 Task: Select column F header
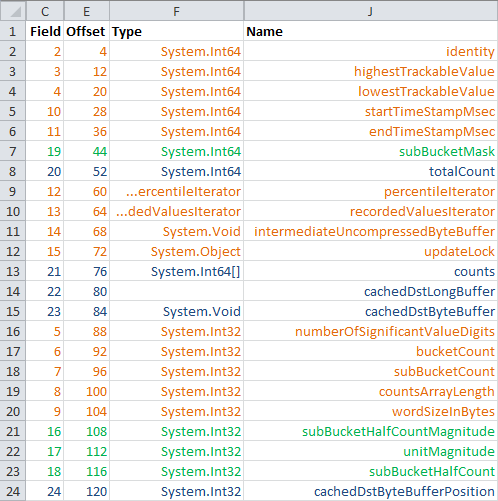pyautogui.click(x=177, y=12)
